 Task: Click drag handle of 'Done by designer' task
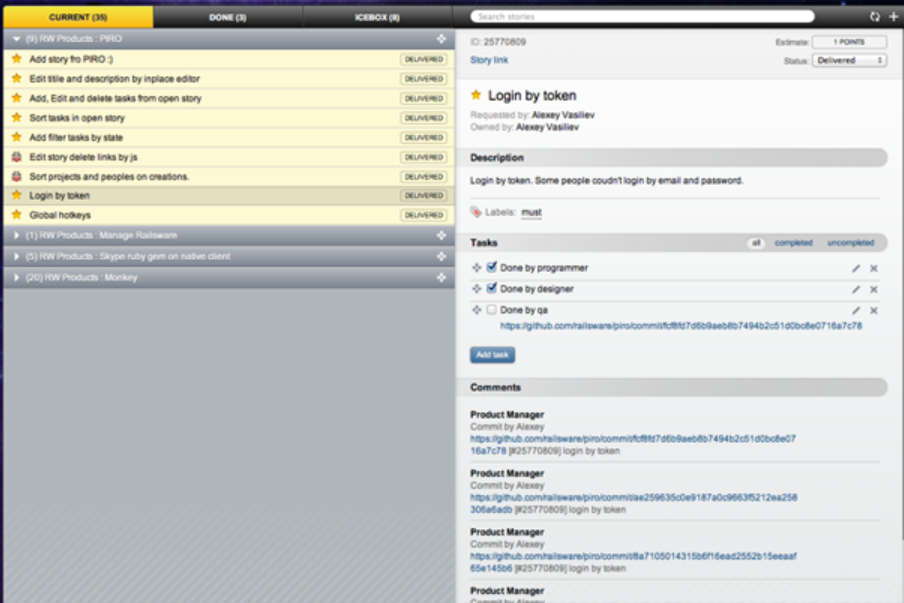coord(476,289)
